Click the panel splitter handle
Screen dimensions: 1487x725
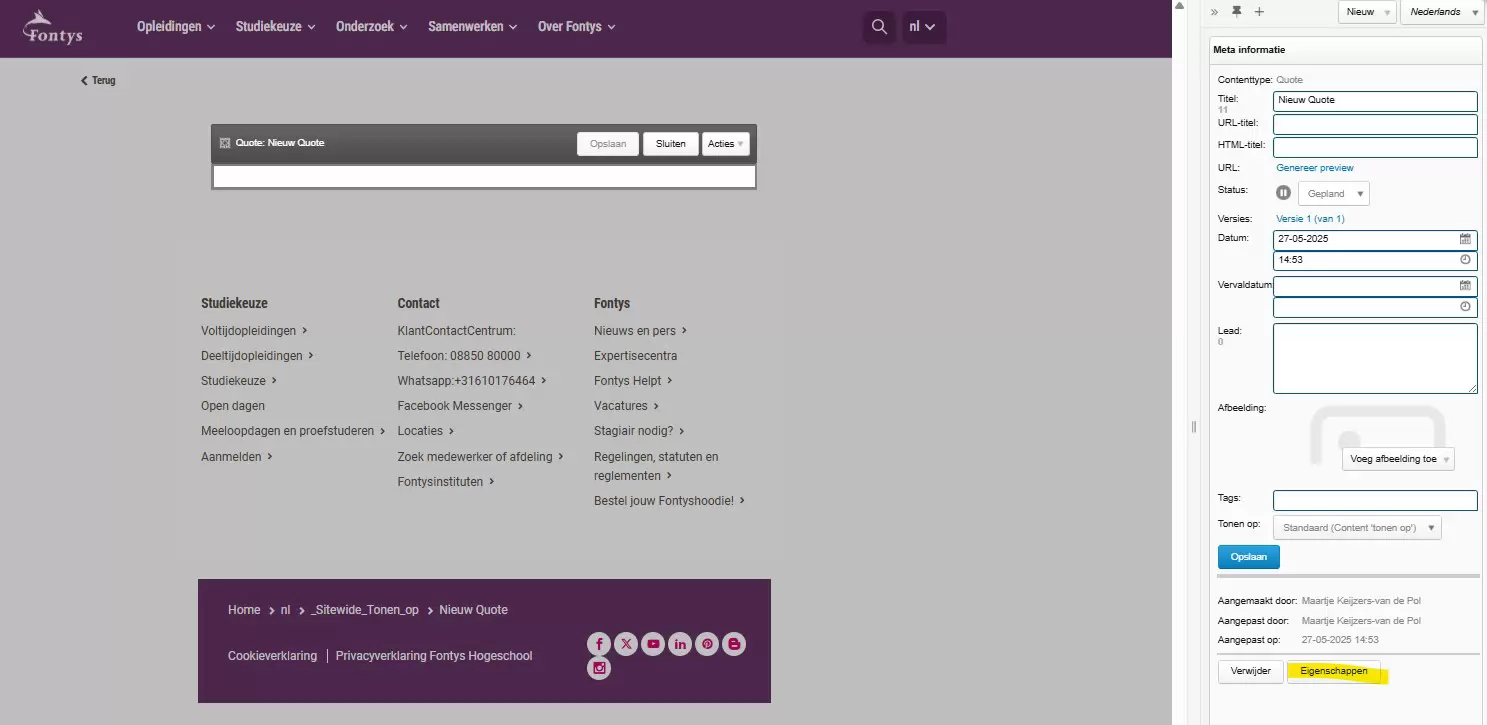[x=1194, y=427]
